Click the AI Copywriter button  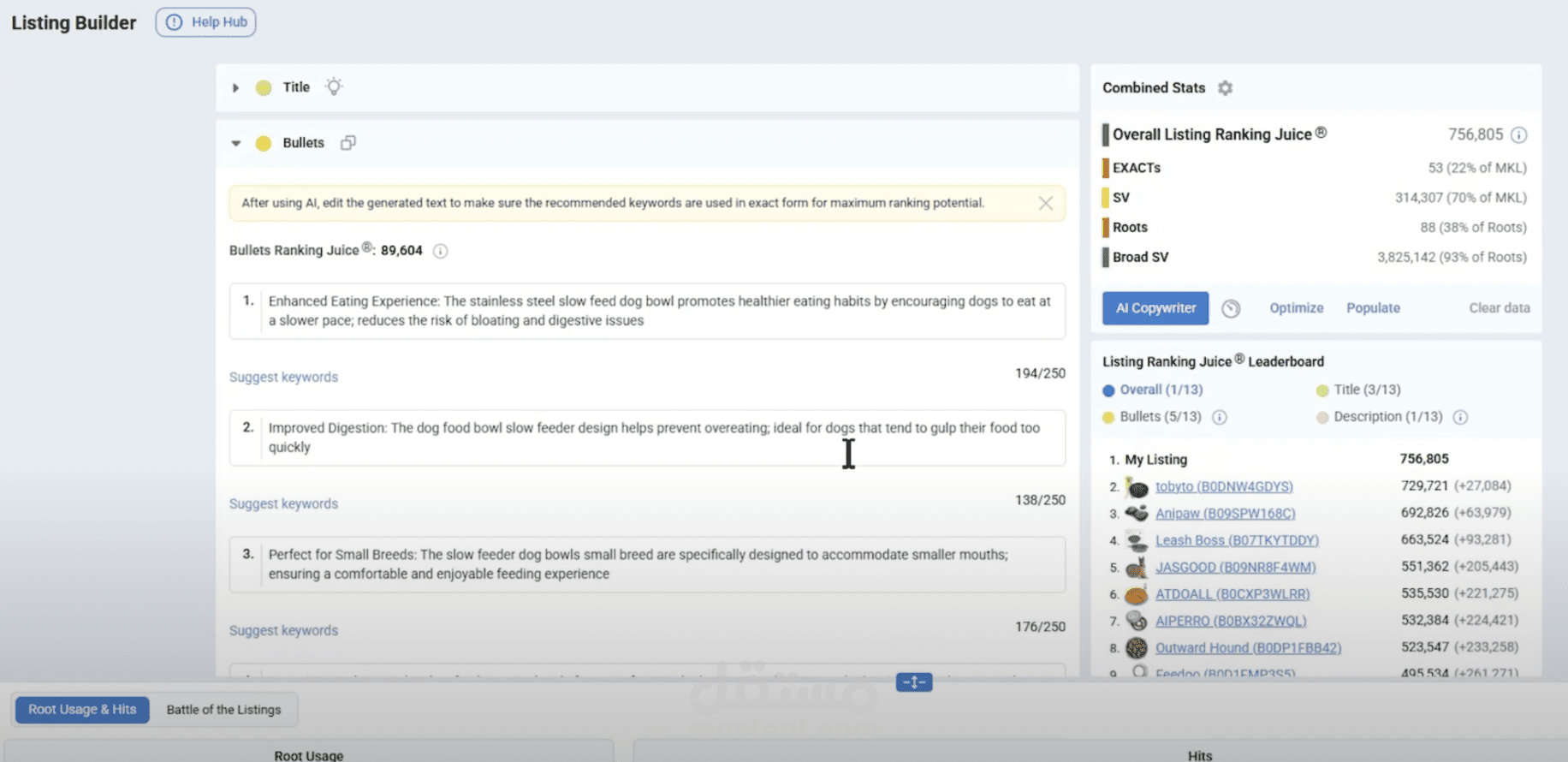[1155, 308]
